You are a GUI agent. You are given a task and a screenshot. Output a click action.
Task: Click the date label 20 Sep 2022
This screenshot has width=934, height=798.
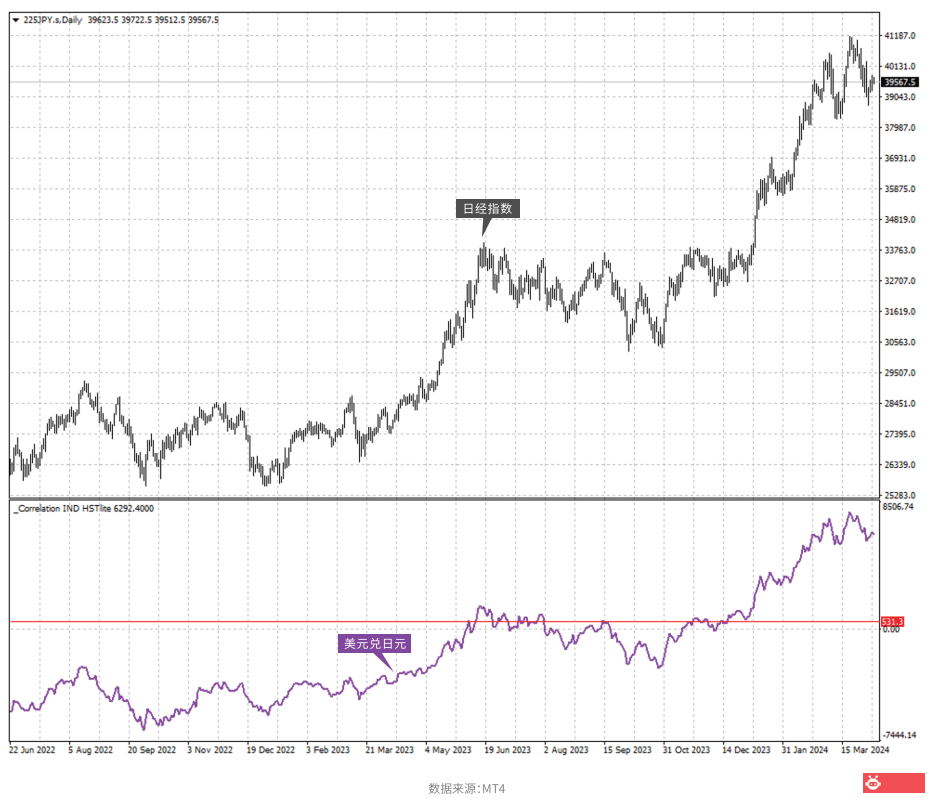pos(152,750)
